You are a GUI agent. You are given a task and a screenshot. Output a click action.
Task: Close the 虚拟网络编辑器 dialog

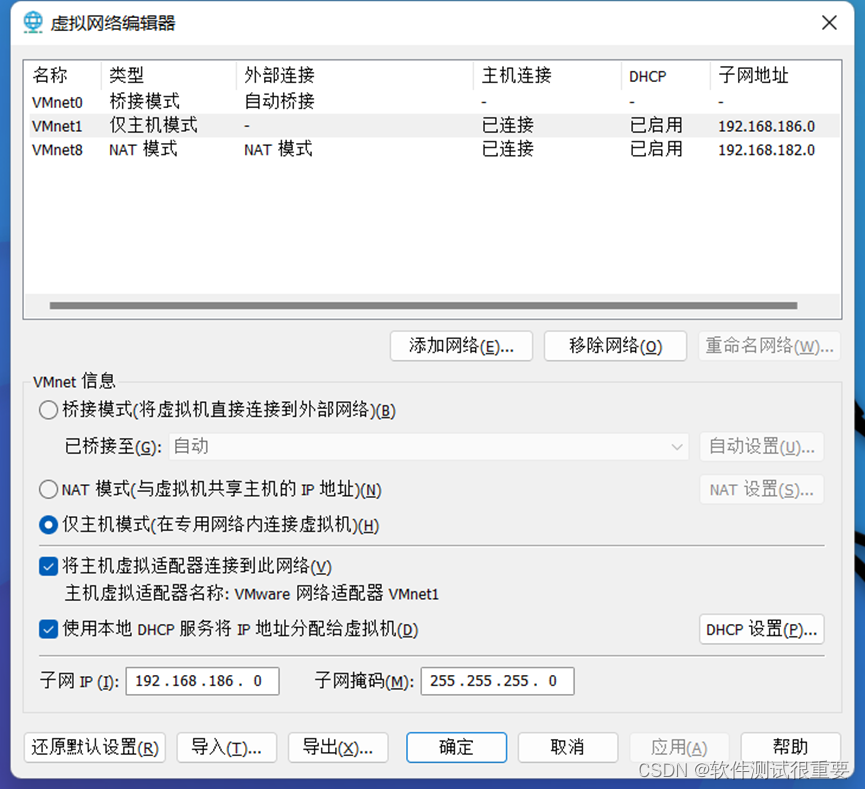point(829,23)
